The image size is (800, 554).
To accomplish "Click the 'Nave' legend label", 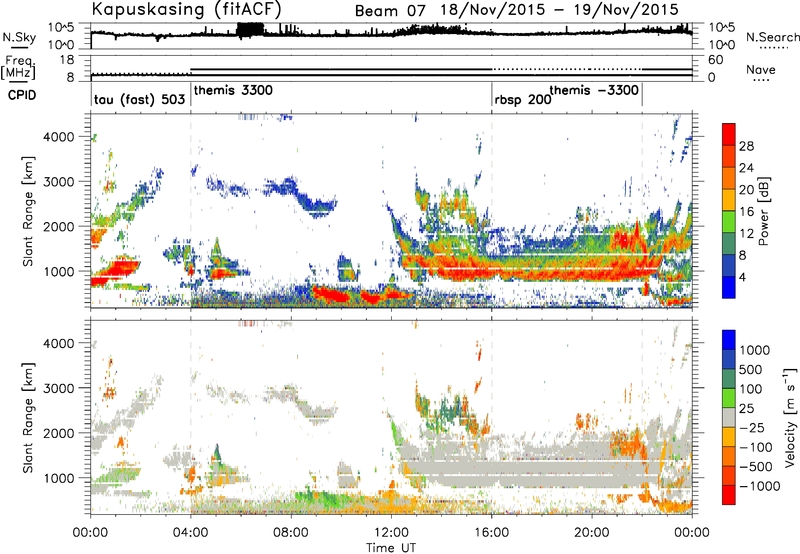I will tap(761, 69).
